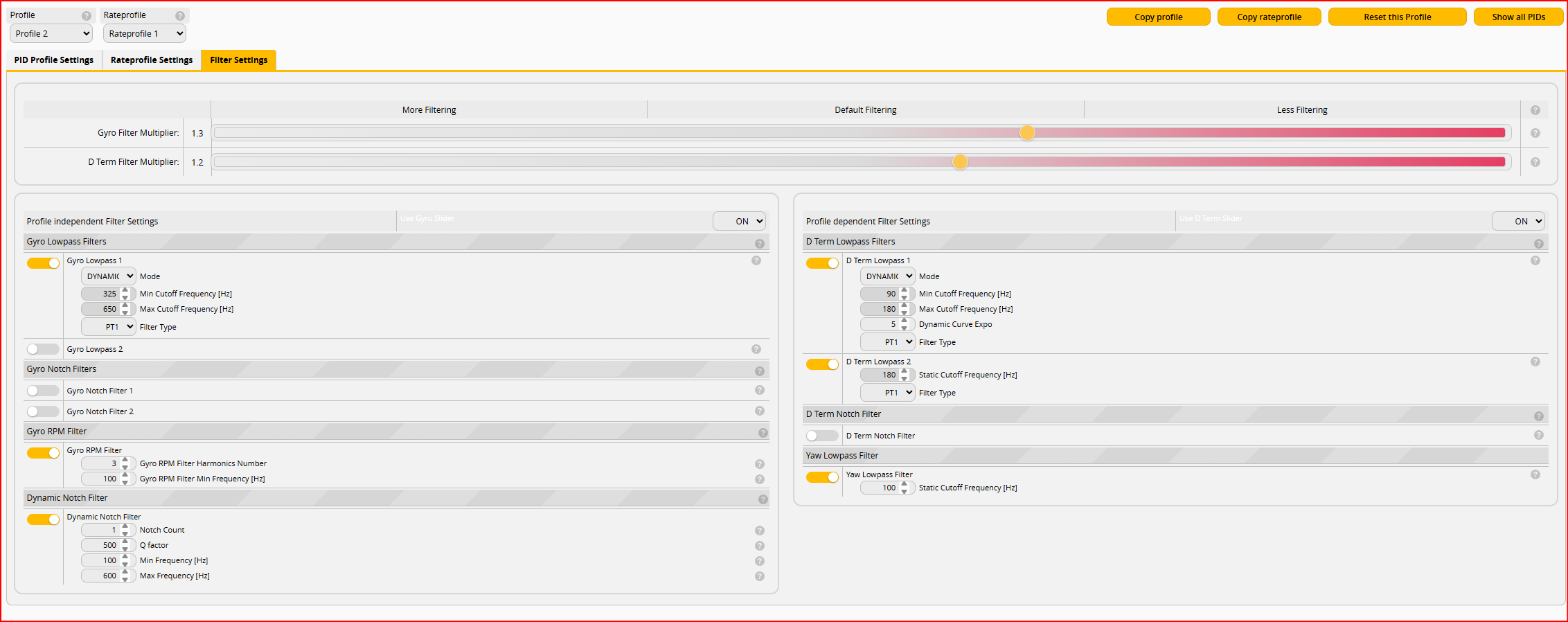Open help for Gyro RPM Filter Harmonics Number

[x=760, y=464]
